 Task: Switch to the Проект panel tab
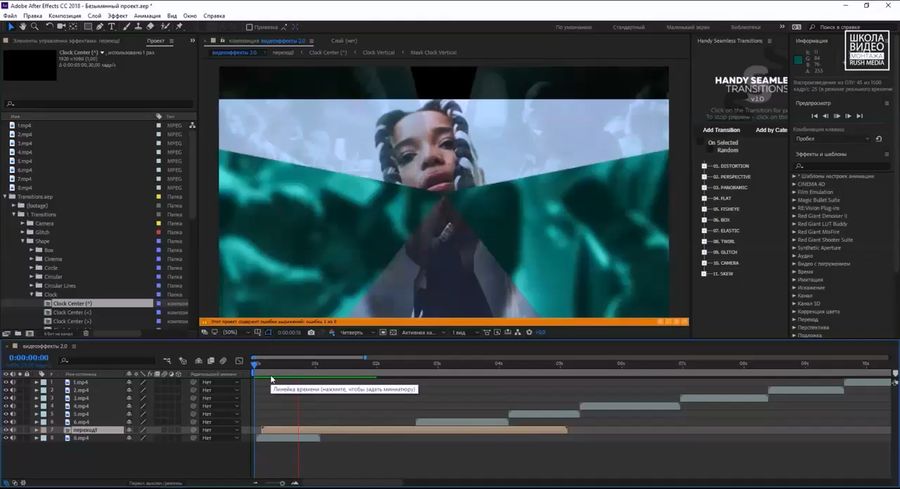click(156, 41)
